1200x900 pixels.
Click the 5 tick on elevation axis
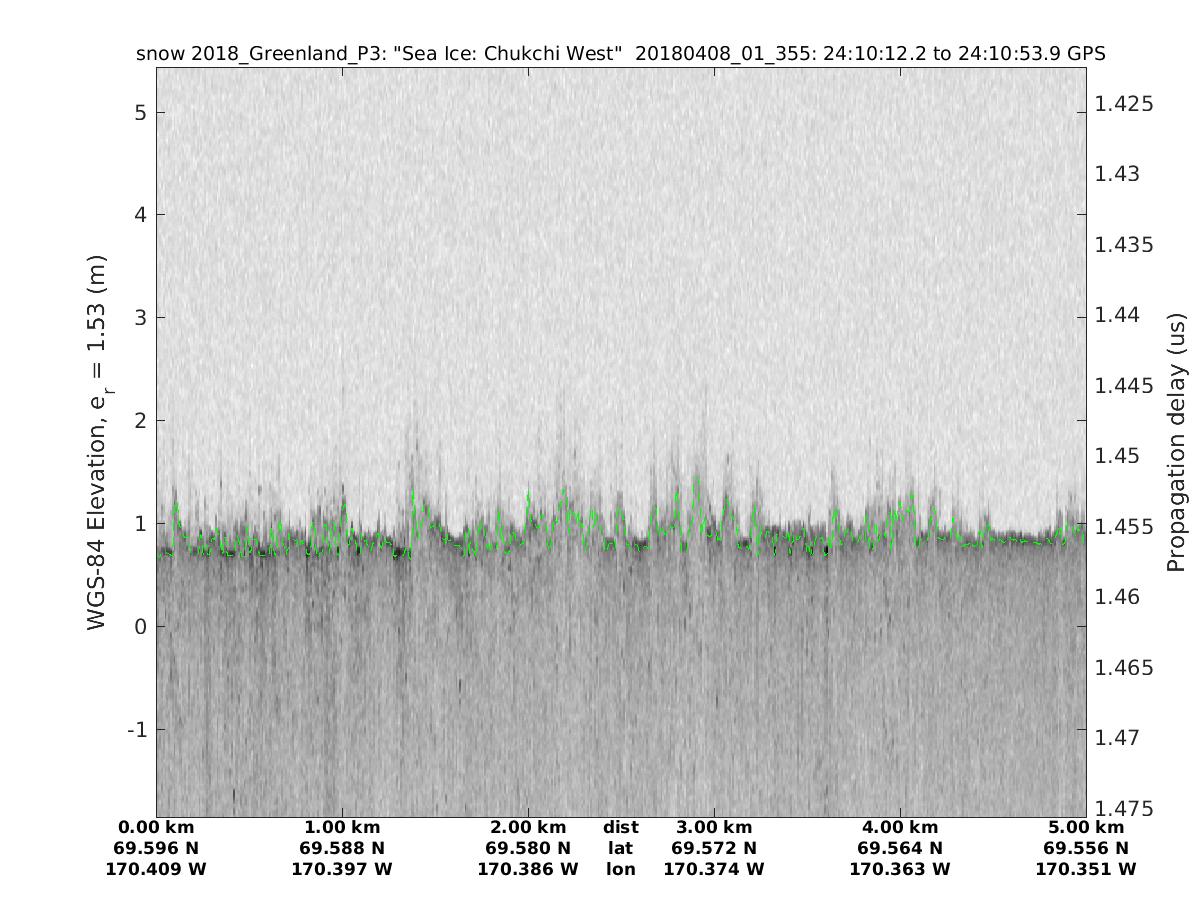(141, 112)
